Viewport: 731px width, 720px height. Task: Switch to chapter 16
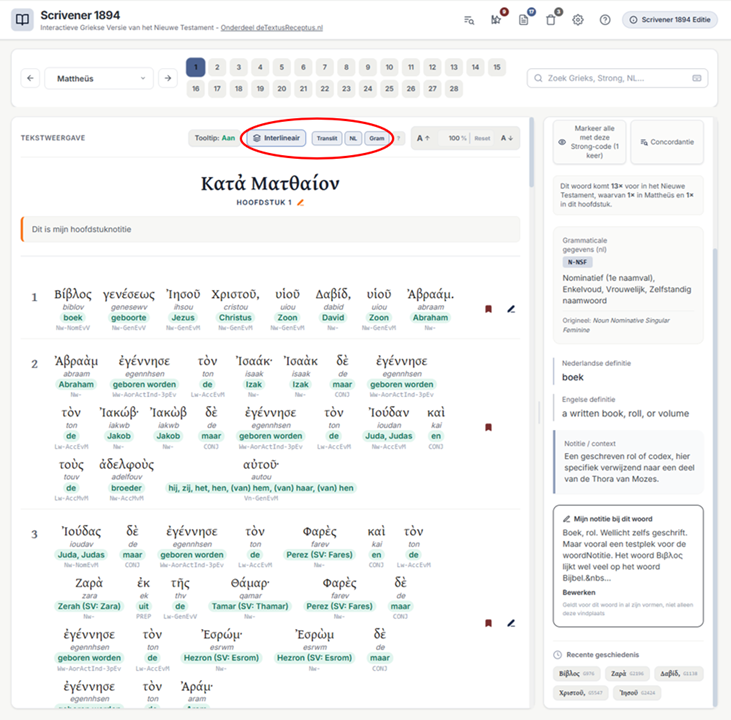[196, 89]
